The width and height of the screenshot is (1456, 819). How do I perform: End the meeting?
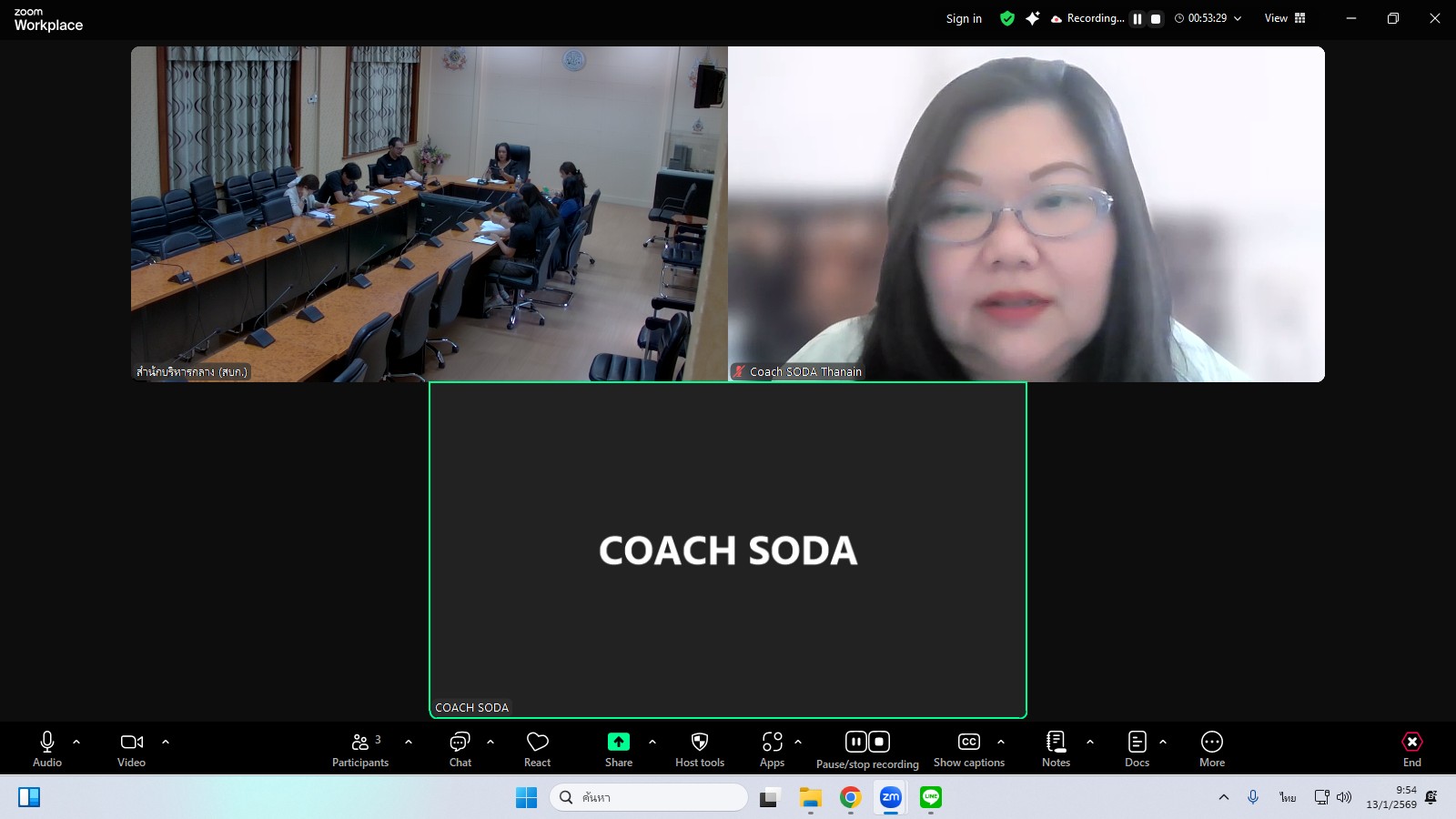(x=1411, y=749)
